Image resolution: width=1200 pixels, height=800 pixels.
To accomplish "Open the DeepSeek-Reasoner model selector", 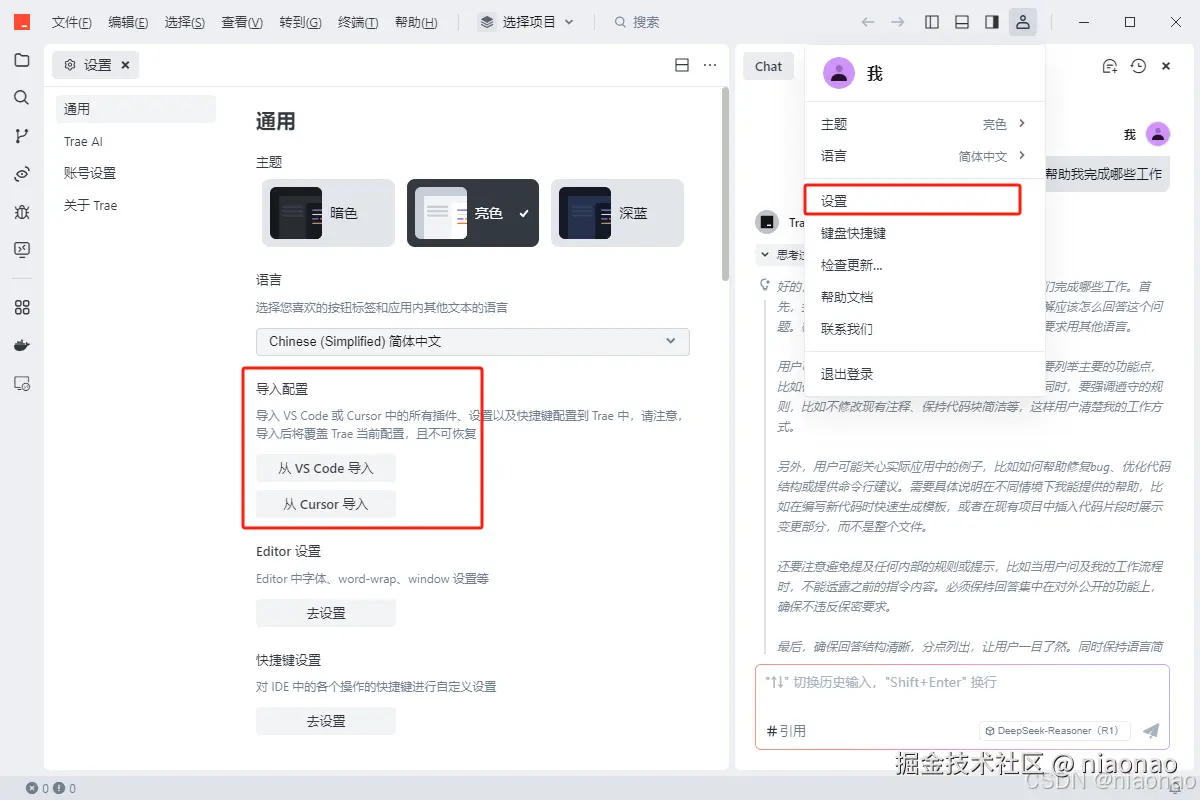I will [1054, 730].
